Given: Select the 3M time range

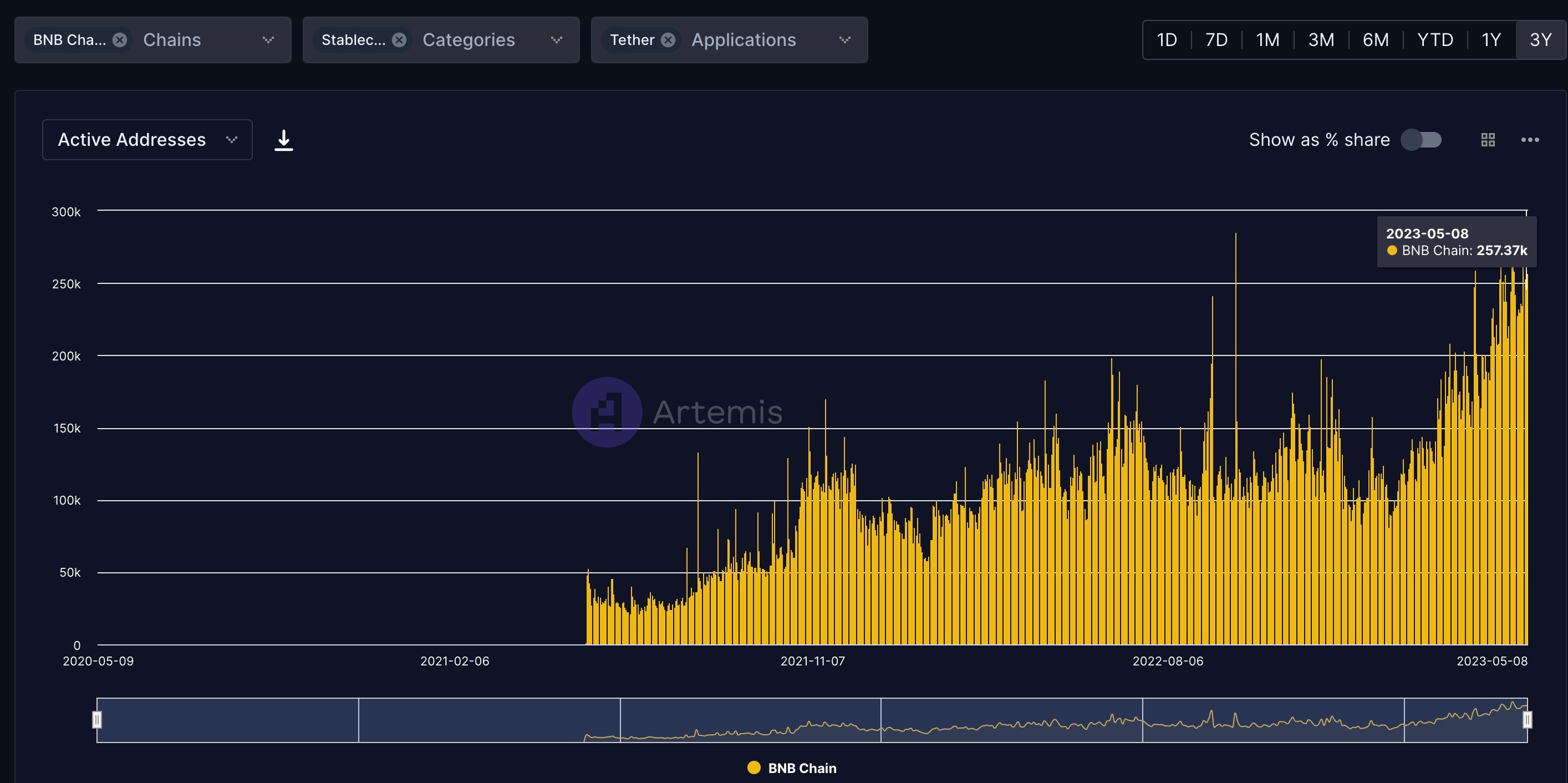Looking at the screenshot, I should pyautogui.click(x=1321, y=39).
